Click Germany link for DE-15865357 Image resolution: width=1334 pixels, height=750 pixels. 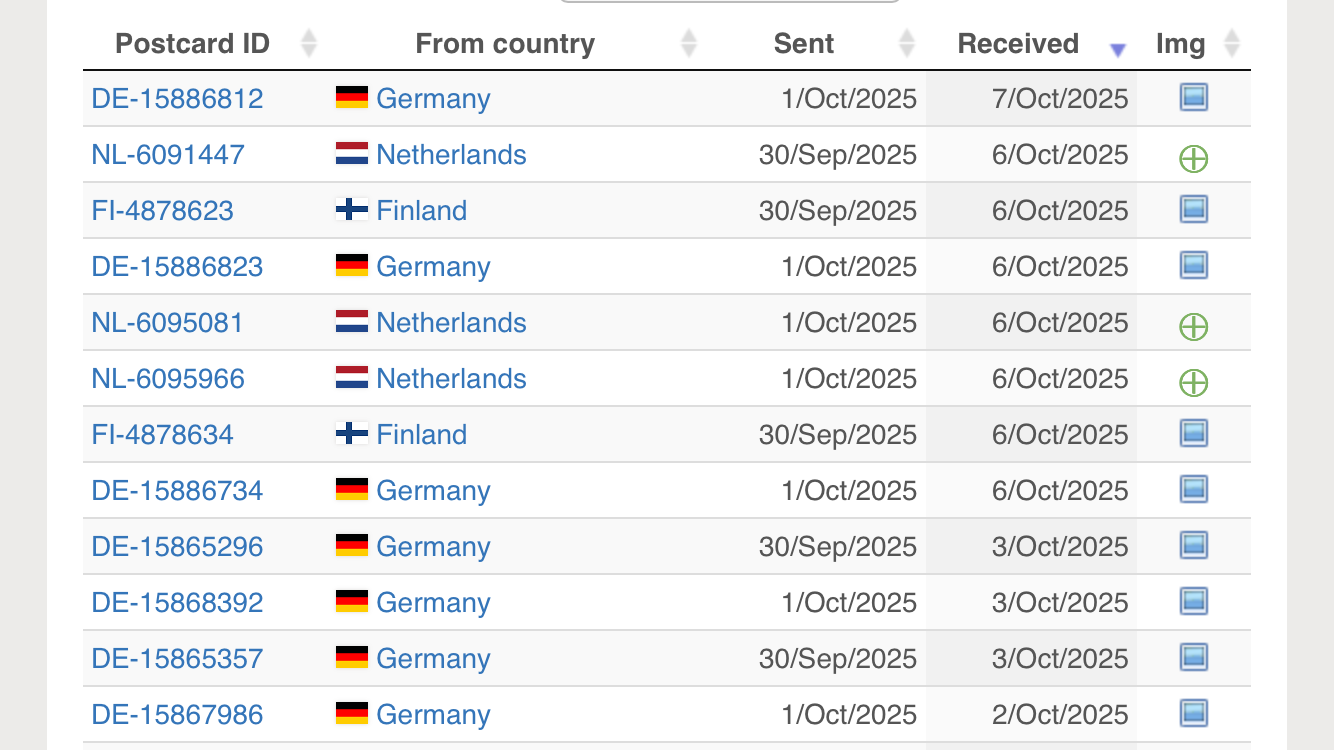click(x=433, y=659)
